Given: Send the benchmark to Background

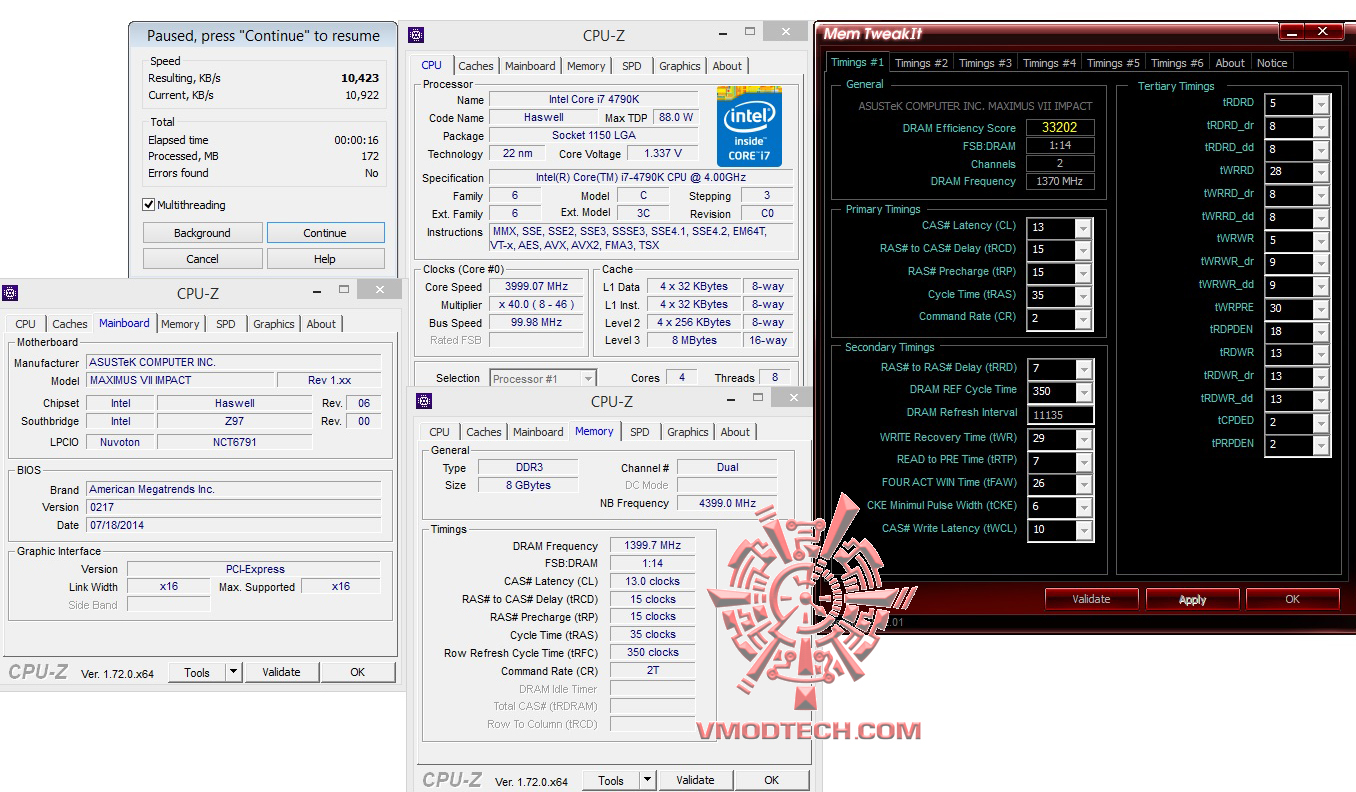Looking at the screenshot, I should click(202, 233).
